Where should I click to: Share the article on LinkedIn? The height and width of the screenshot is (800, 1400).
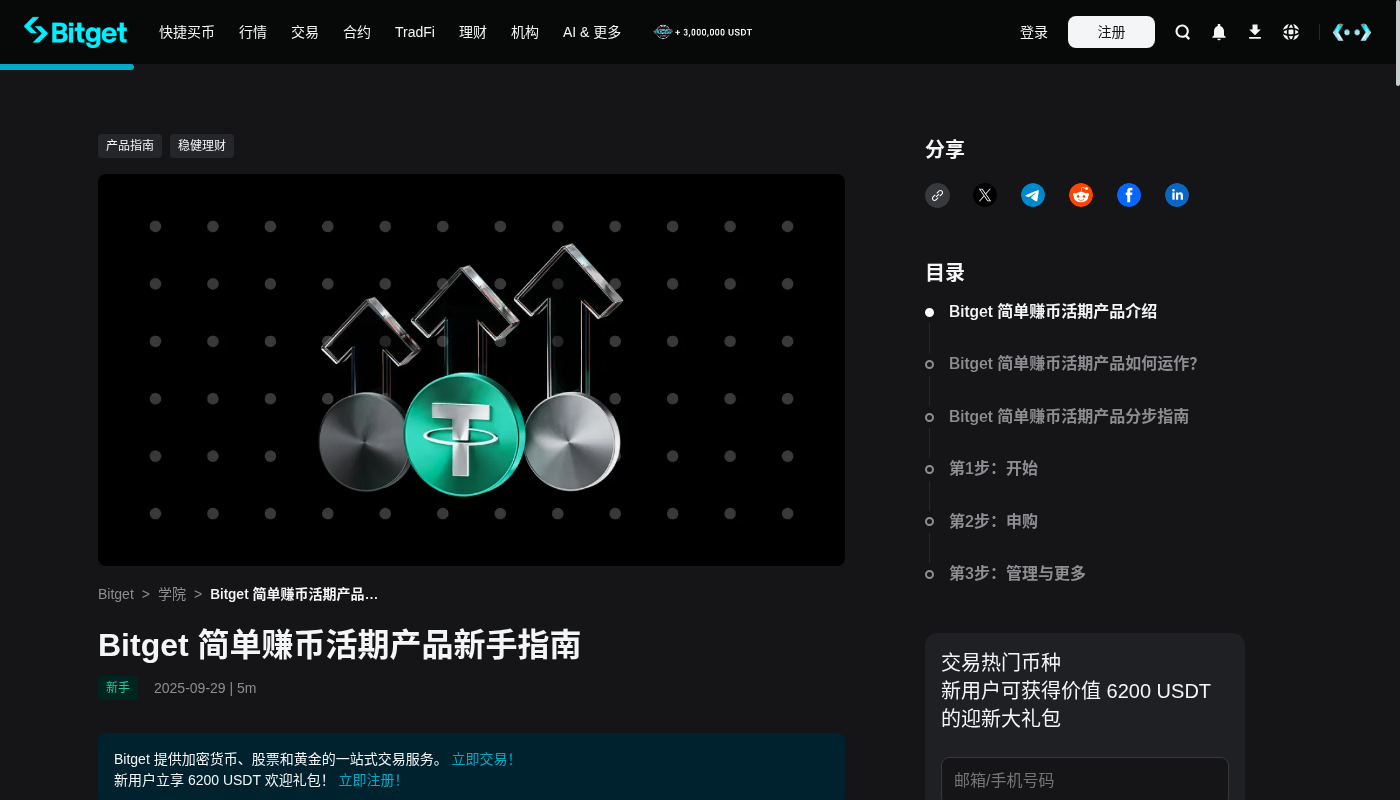coord(1177,195)
